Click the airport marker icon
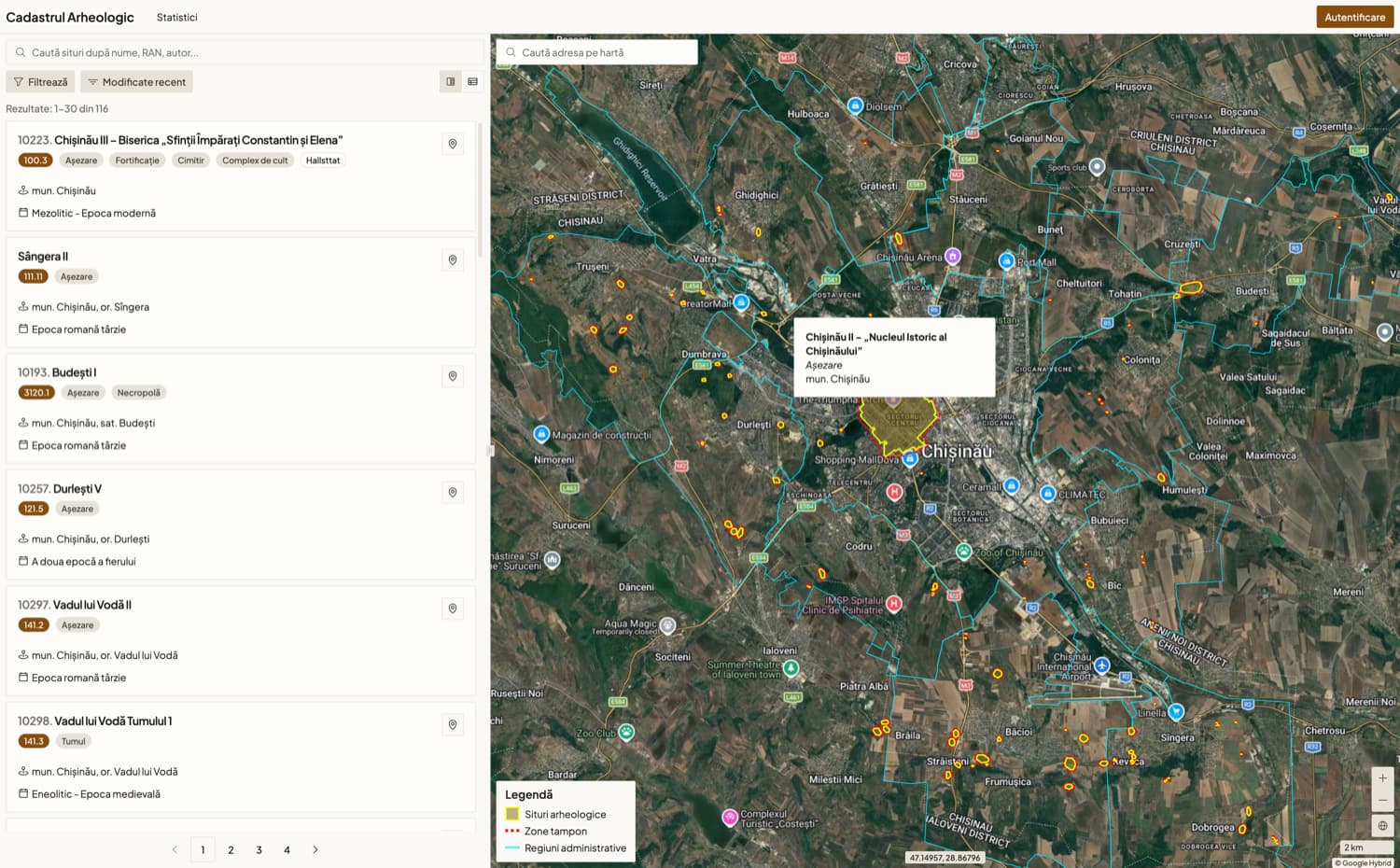This screenshot has width=1400, height=868. [1102, 665]
